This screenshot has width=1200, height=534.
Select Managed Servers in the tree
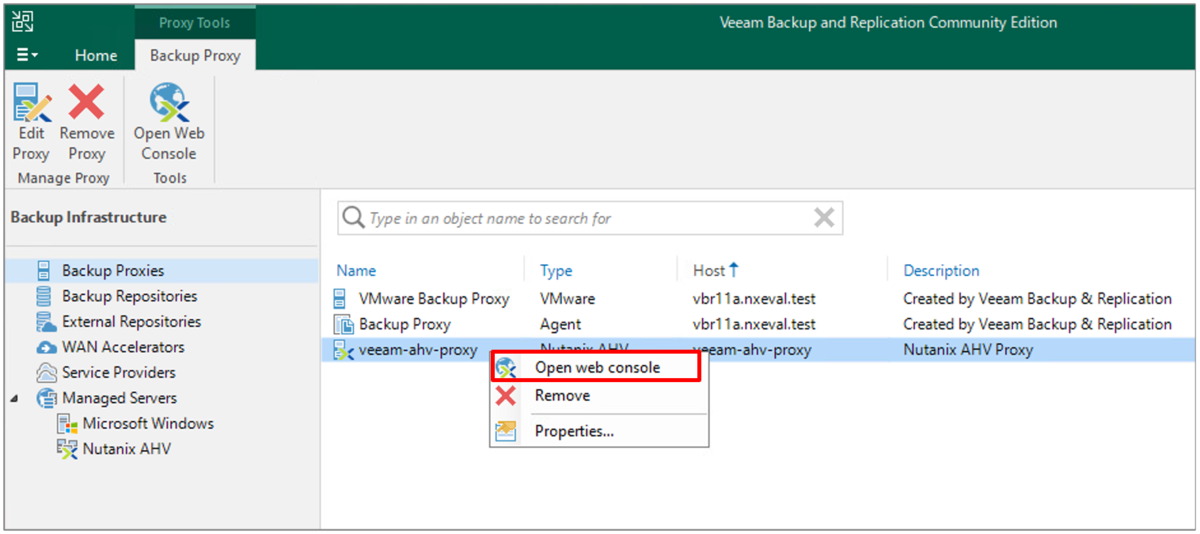[120, 398]
